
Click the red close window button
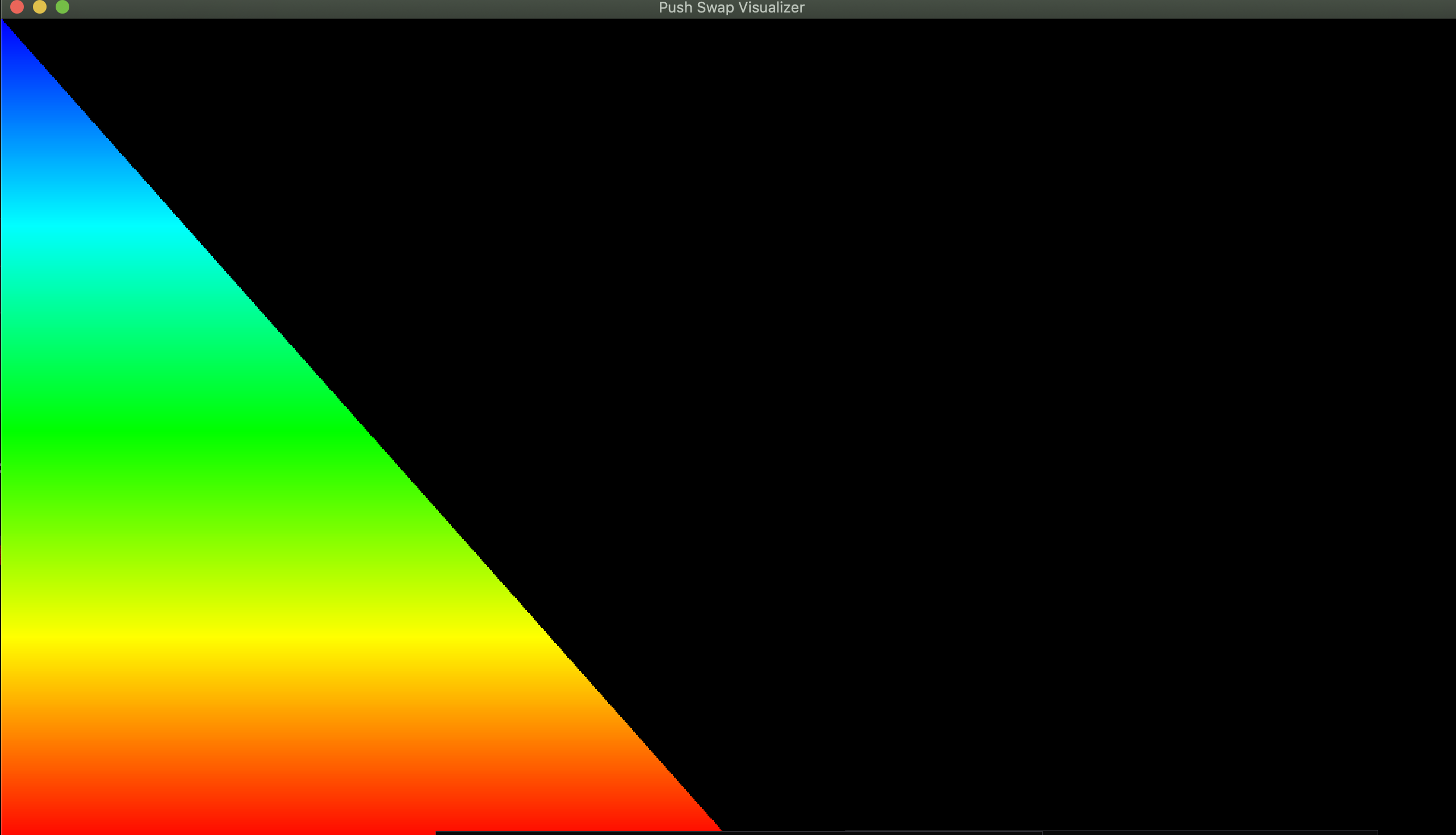point(17,7)
